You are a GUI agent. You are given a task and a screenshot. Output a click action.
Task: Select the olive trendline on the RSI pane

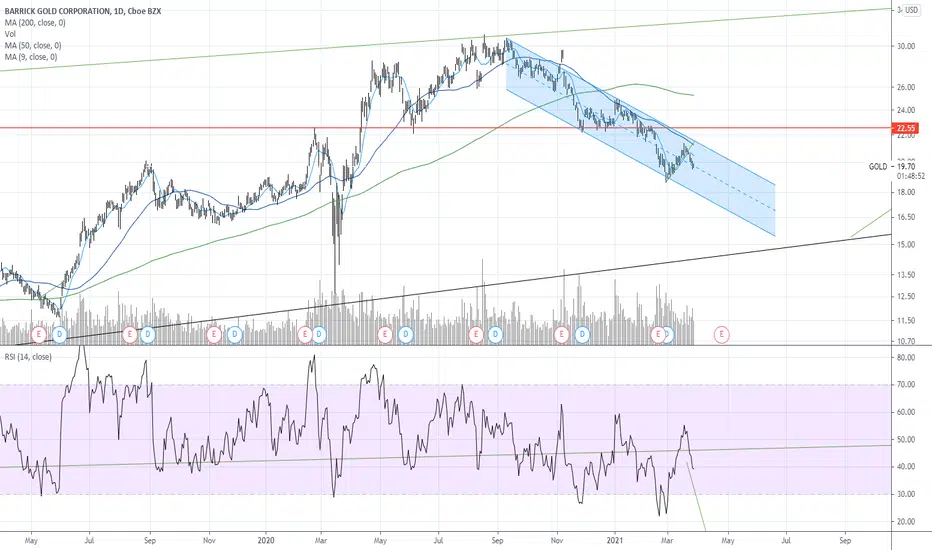(446, 455)
